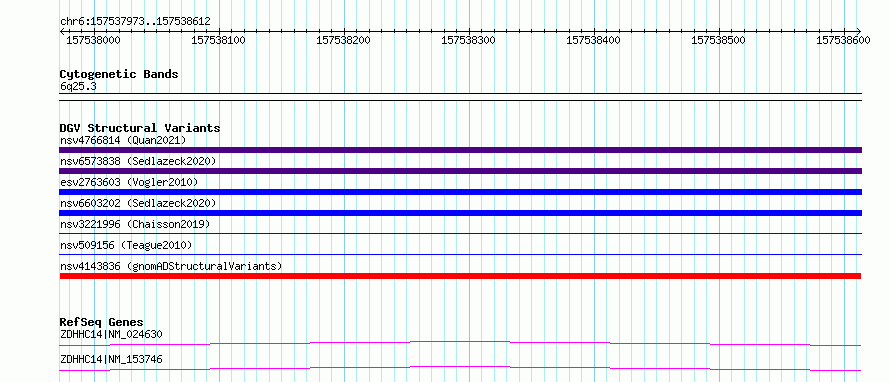Click ruler position 157538600

click(x=843, y=40)
